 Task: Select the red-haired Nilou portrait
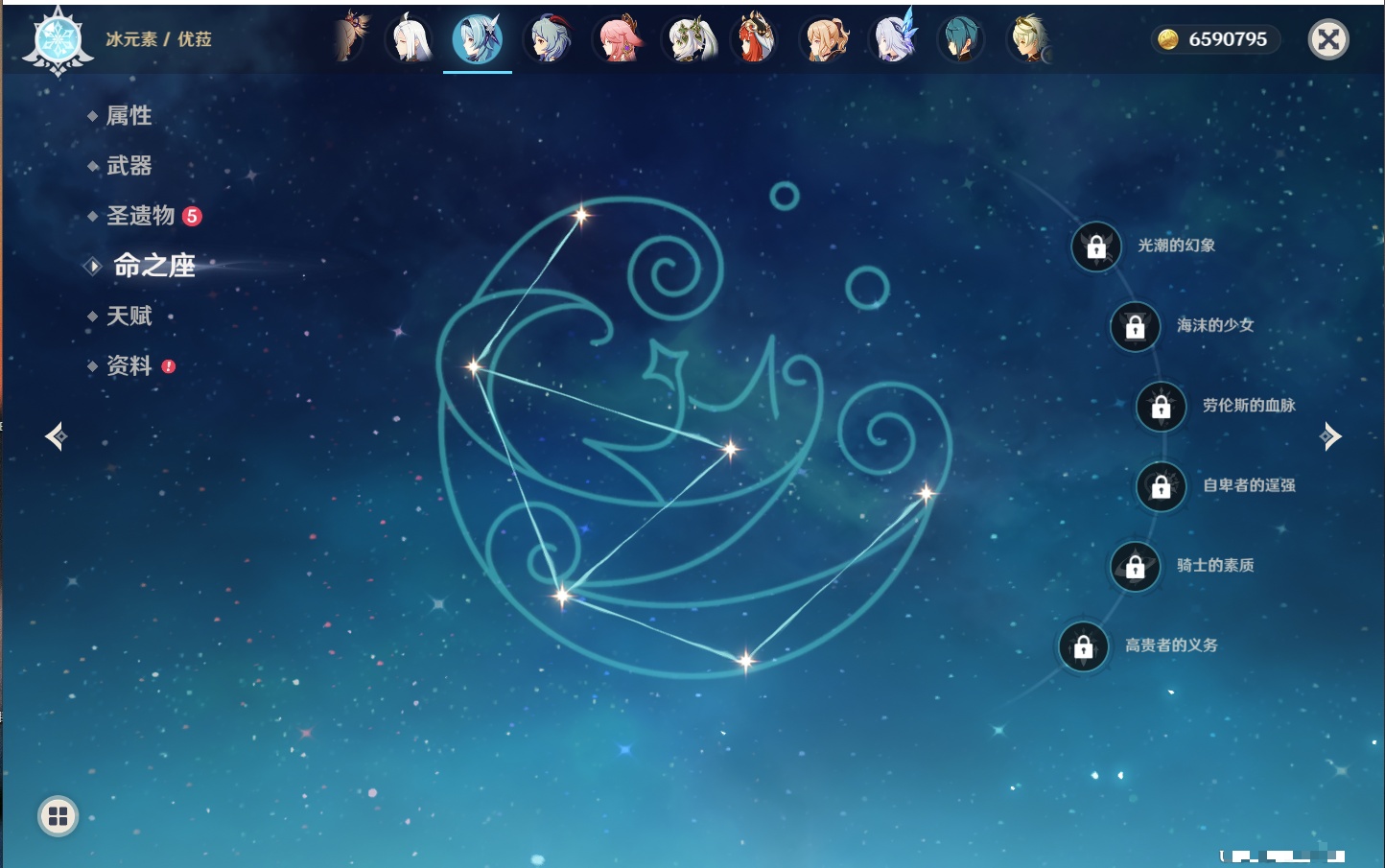click(x=756, y=40)
